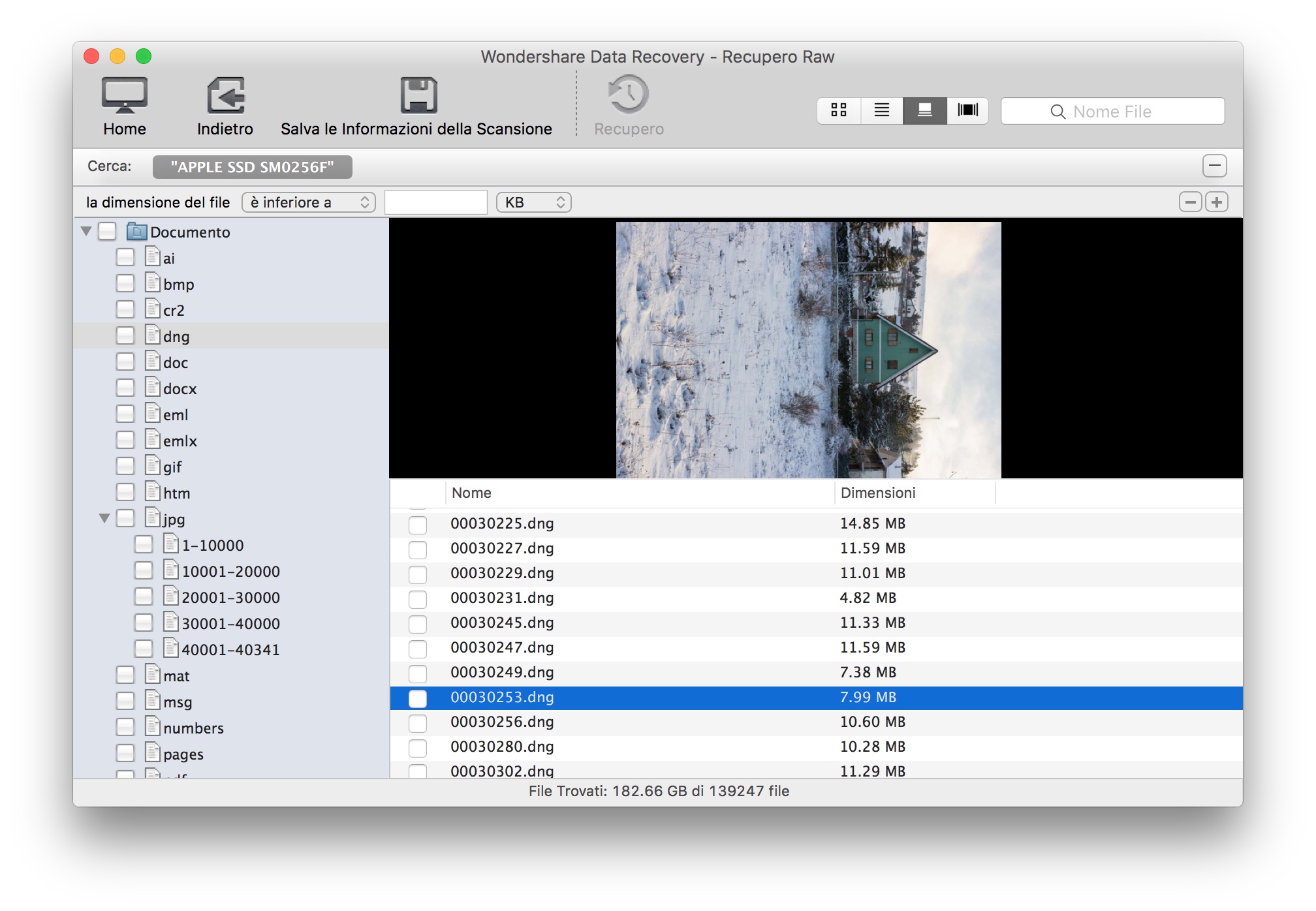The image size is (1316, 911).
Task: Switch to icon grid view
Action: coord(839,110)
